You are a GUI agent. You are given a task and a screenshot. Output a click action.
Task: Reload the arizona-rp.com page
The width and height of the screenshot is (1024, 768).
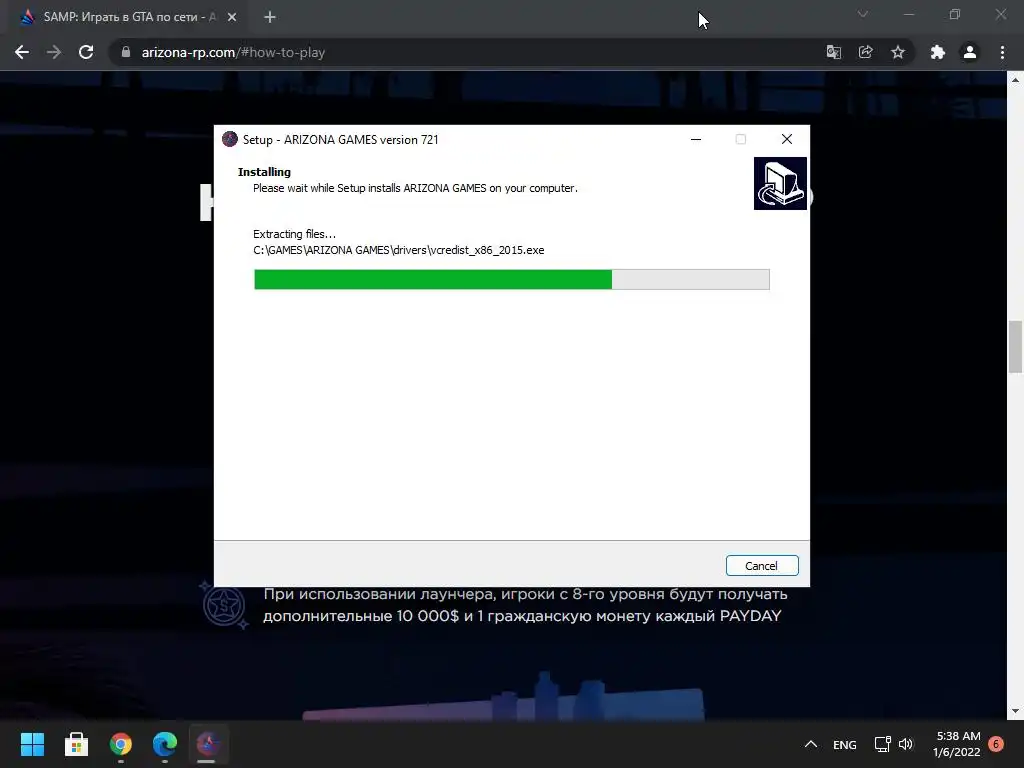point(86,52)
